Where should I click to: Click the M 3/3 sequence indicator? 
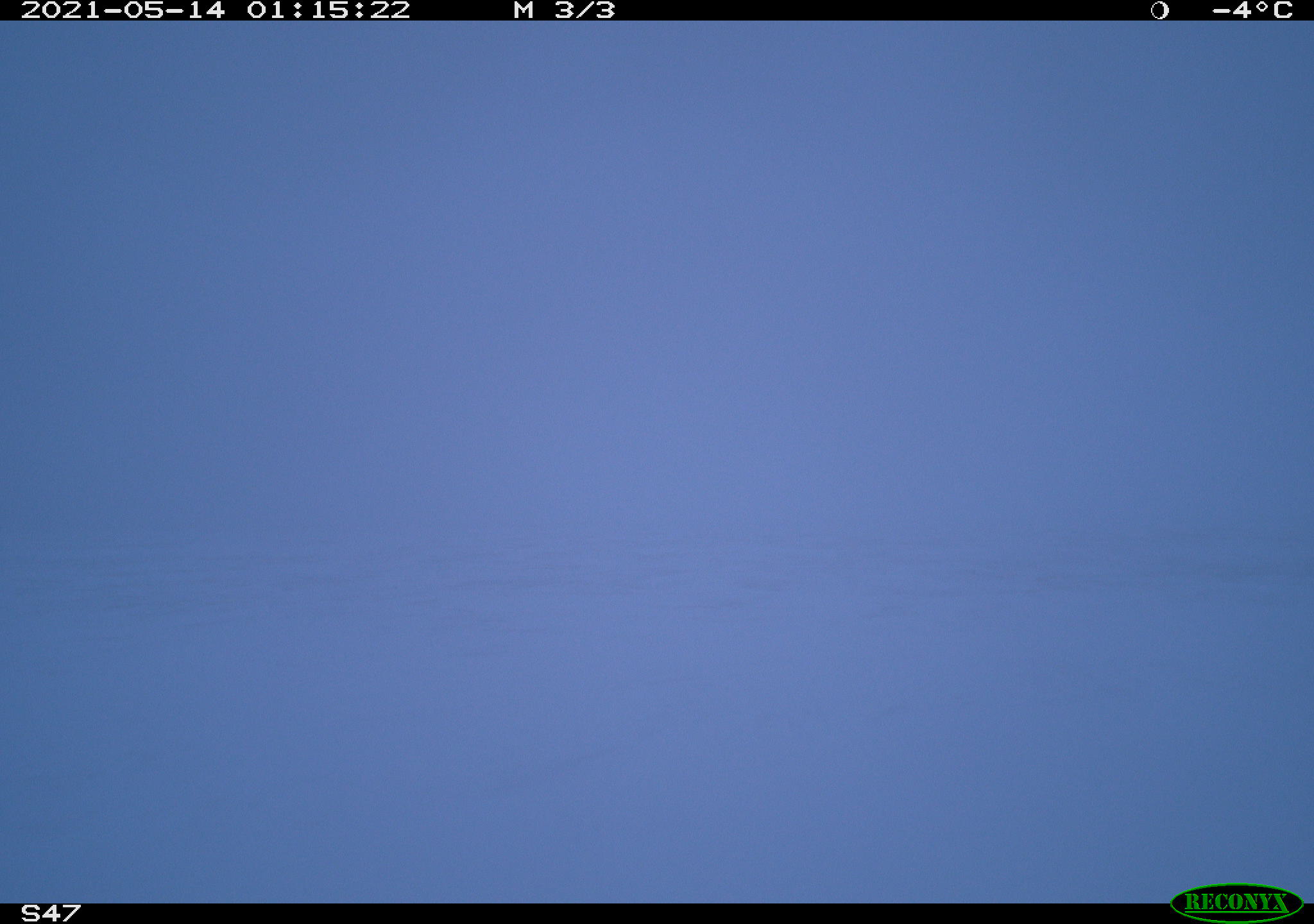pyautogui.click(x=564, y=10)
